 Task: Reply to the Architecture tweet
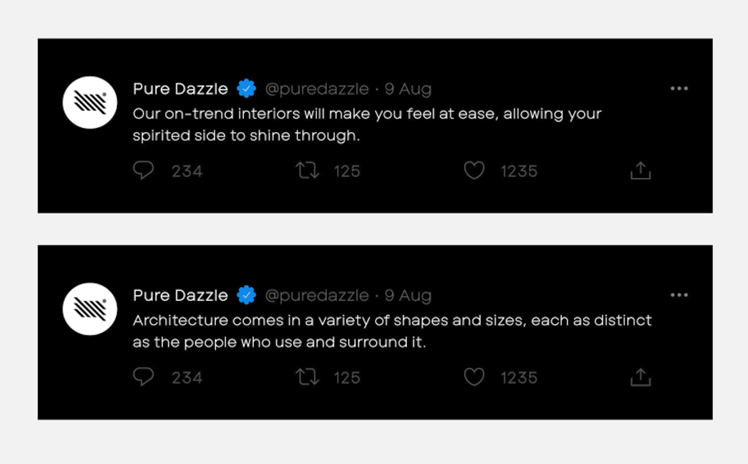pos(144,376)
